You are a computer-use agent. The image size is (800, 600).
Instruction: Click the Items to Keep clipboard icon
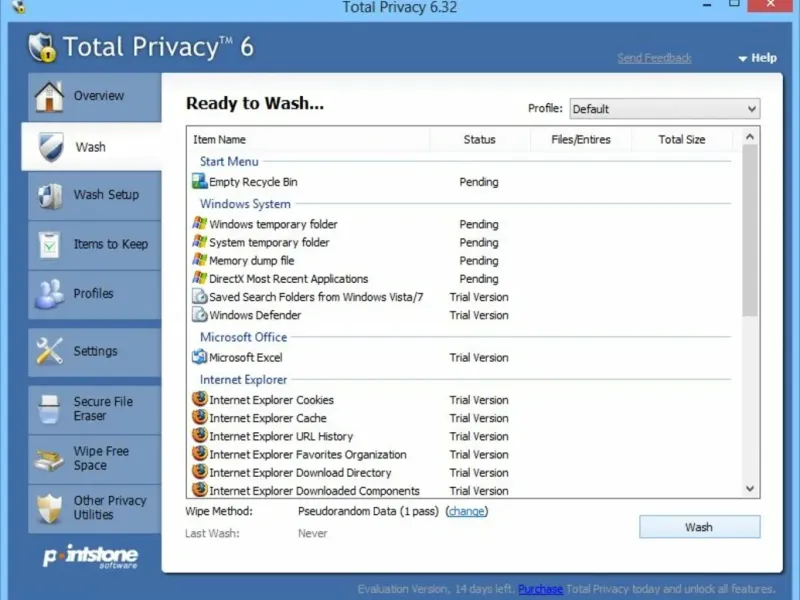point(49,245)
